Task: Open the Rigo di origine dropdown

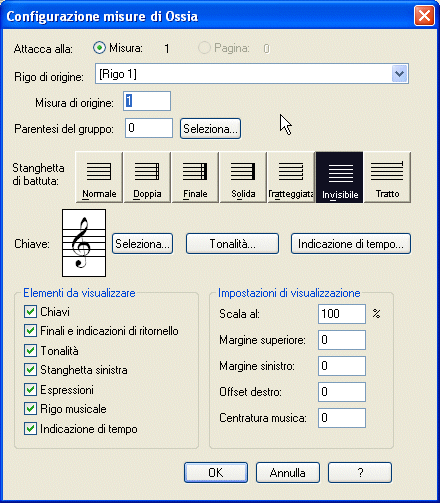Action: [x=400, y=74]
